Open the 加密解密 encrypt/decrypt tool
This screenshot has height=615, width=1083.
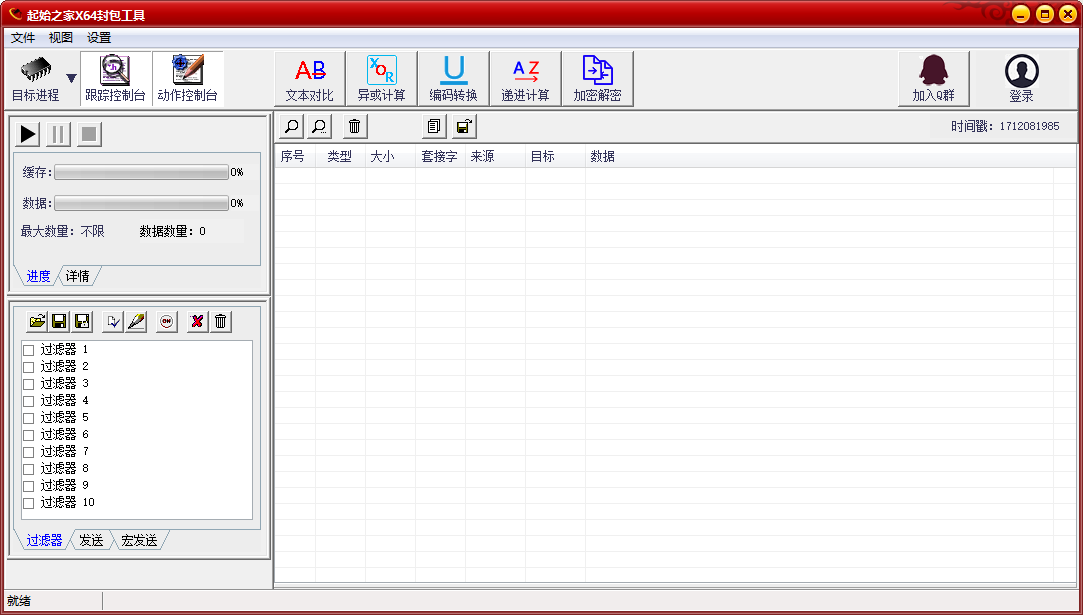click(597, 79)
